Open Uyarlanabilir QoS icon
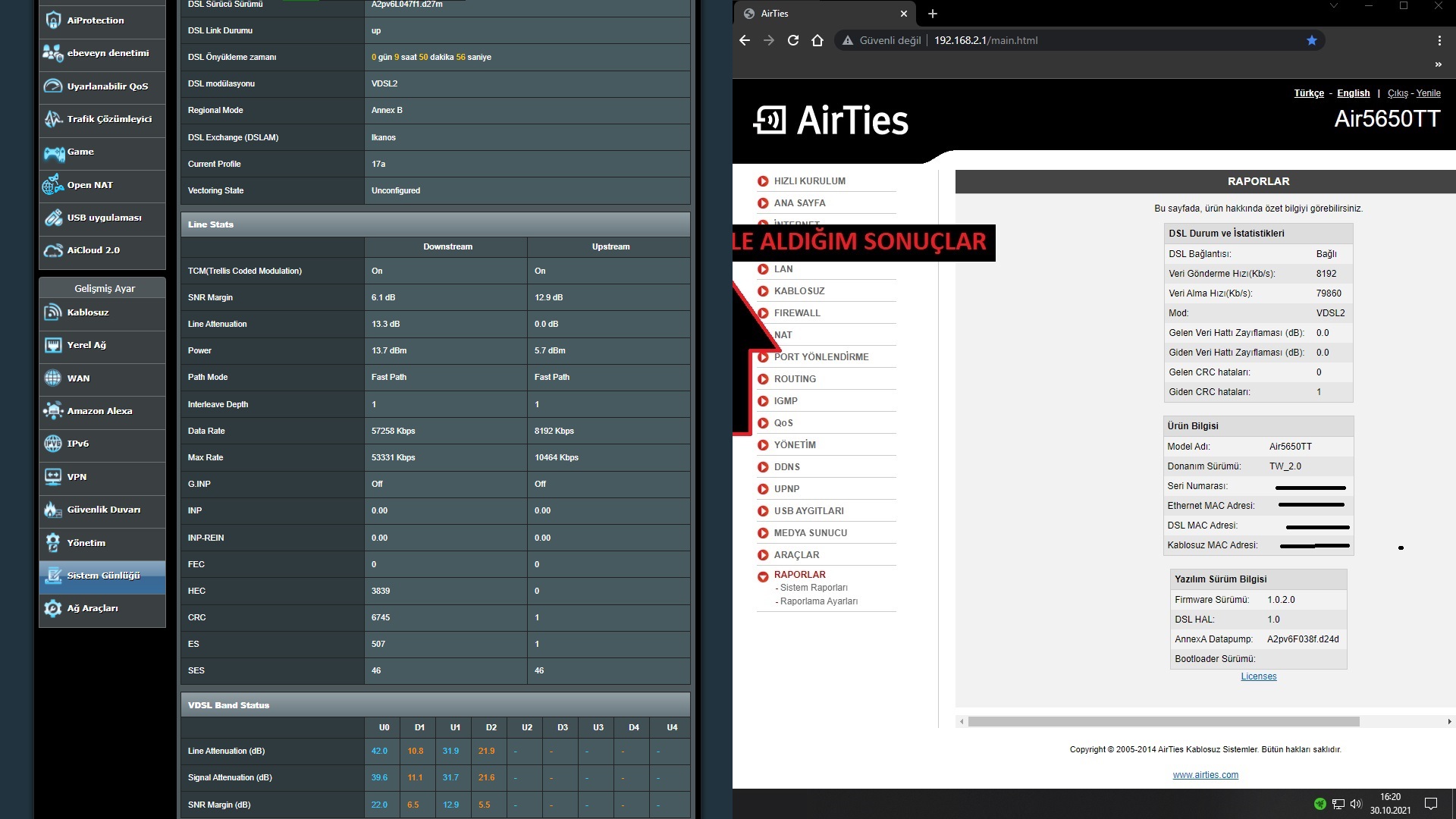Viewport: 1456px width, 819px height. (53, 86)
